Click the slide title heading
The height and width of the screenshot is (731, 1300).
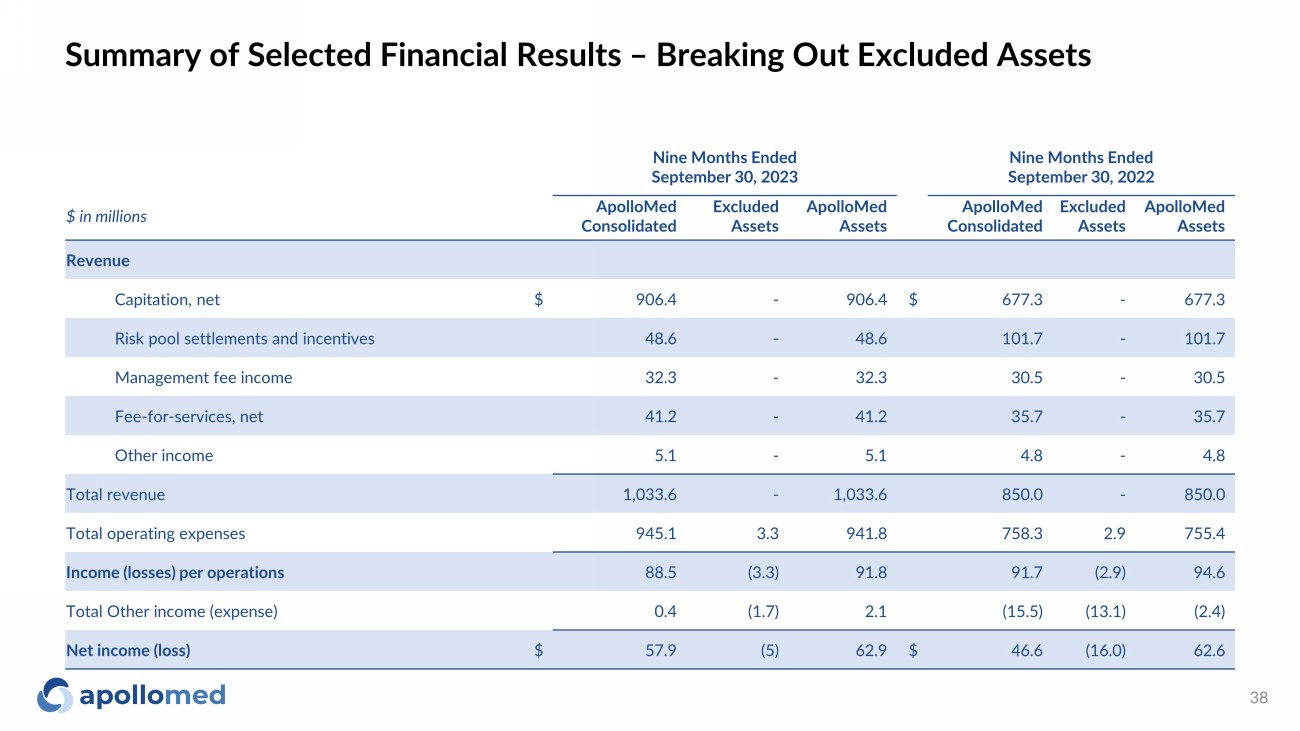click(577, 56)
